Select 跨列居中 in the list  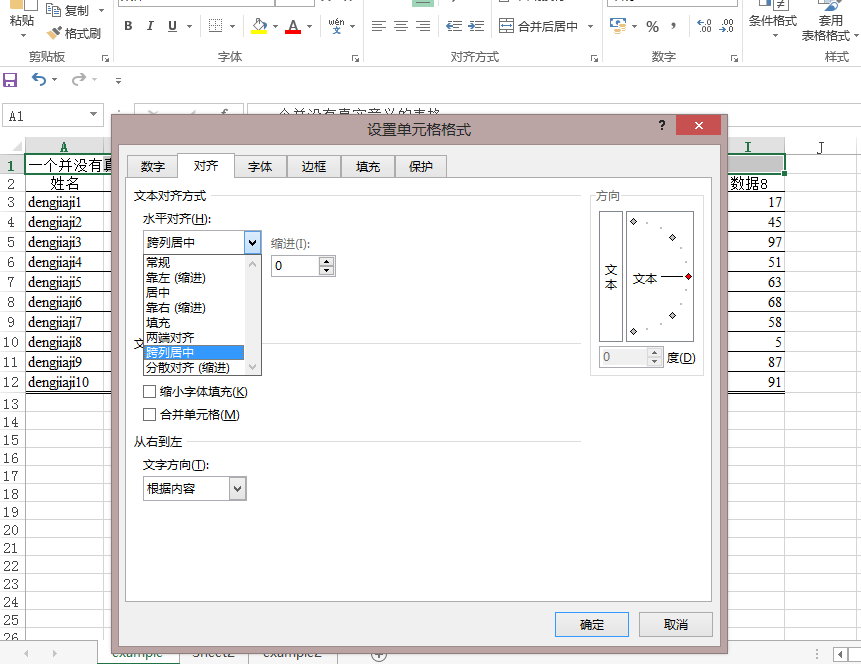pos(194,352)
